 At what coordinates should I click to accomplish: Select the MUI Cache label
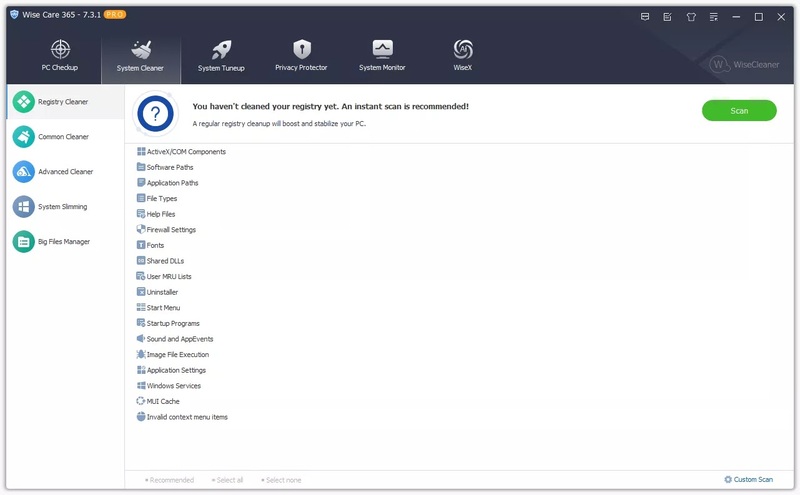(x=163, y=402)
